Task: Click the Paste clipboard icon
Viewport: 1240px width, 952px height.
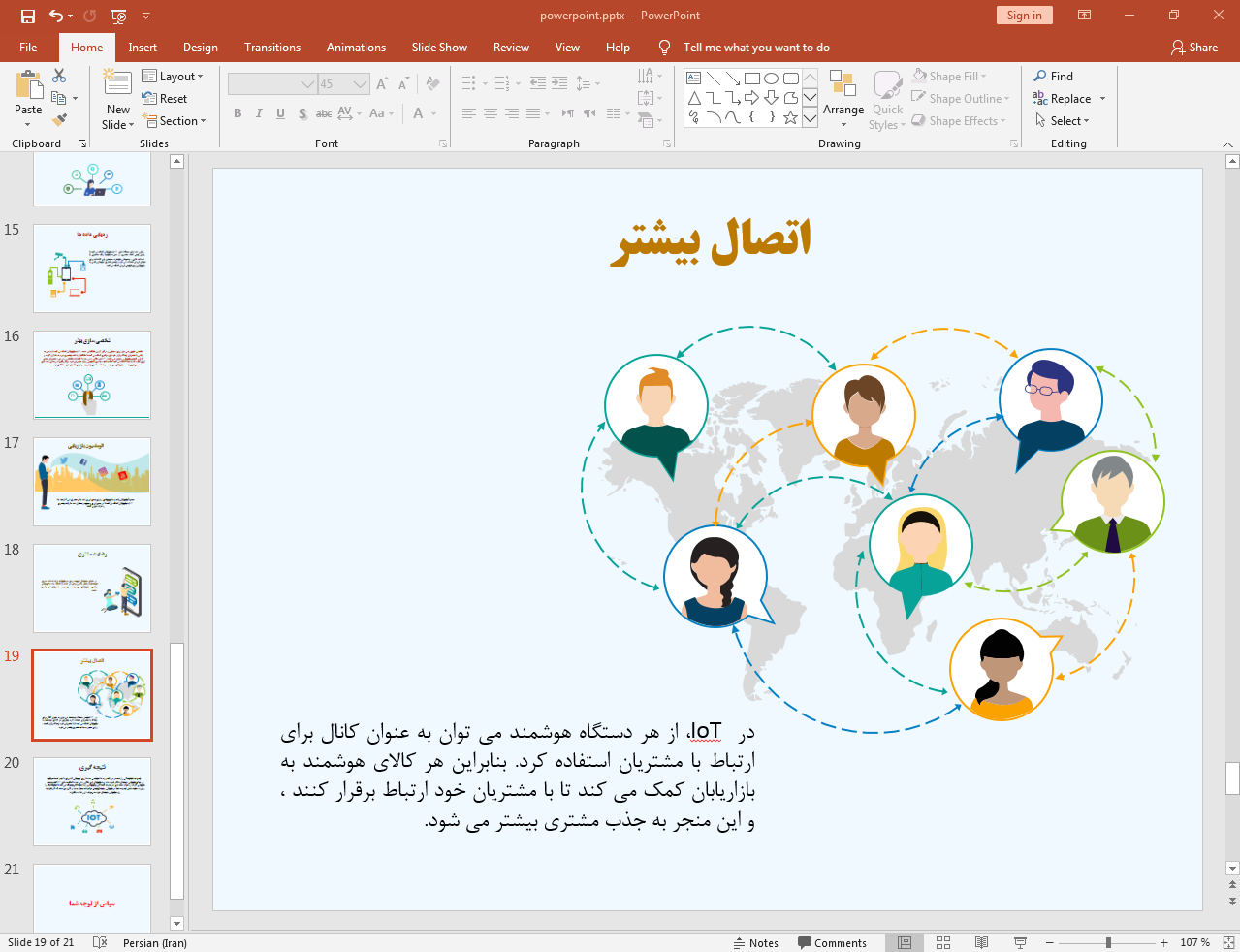Action: (x=28, y=86)
